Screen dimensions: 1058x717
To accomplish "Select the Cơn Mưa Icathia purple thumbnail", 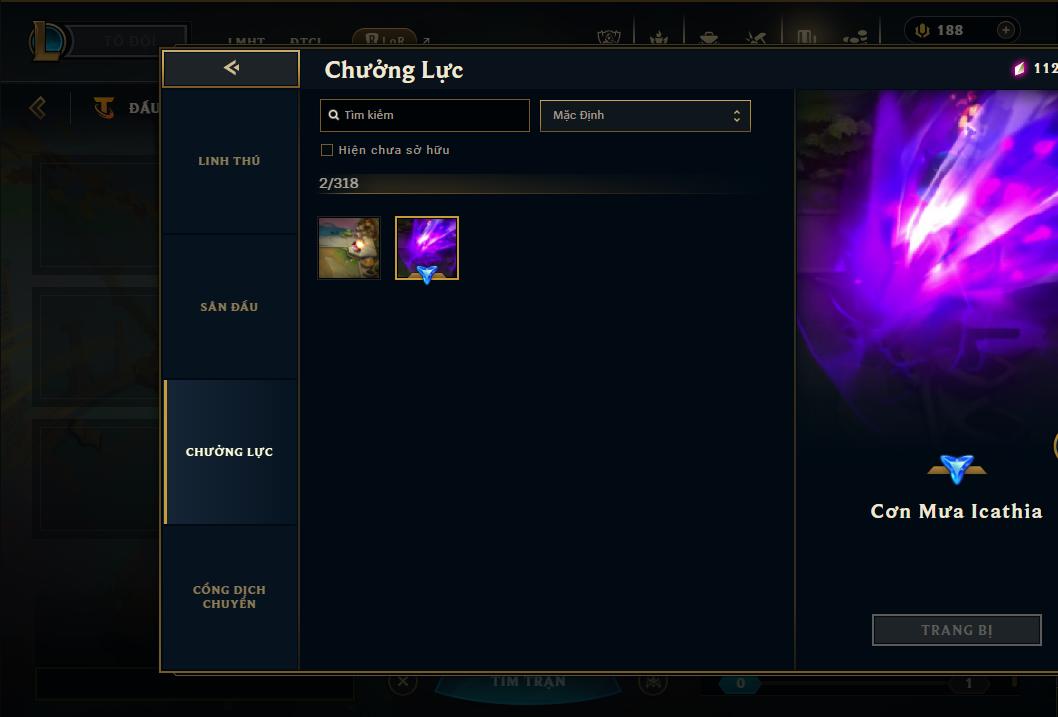I will (426, 248).
